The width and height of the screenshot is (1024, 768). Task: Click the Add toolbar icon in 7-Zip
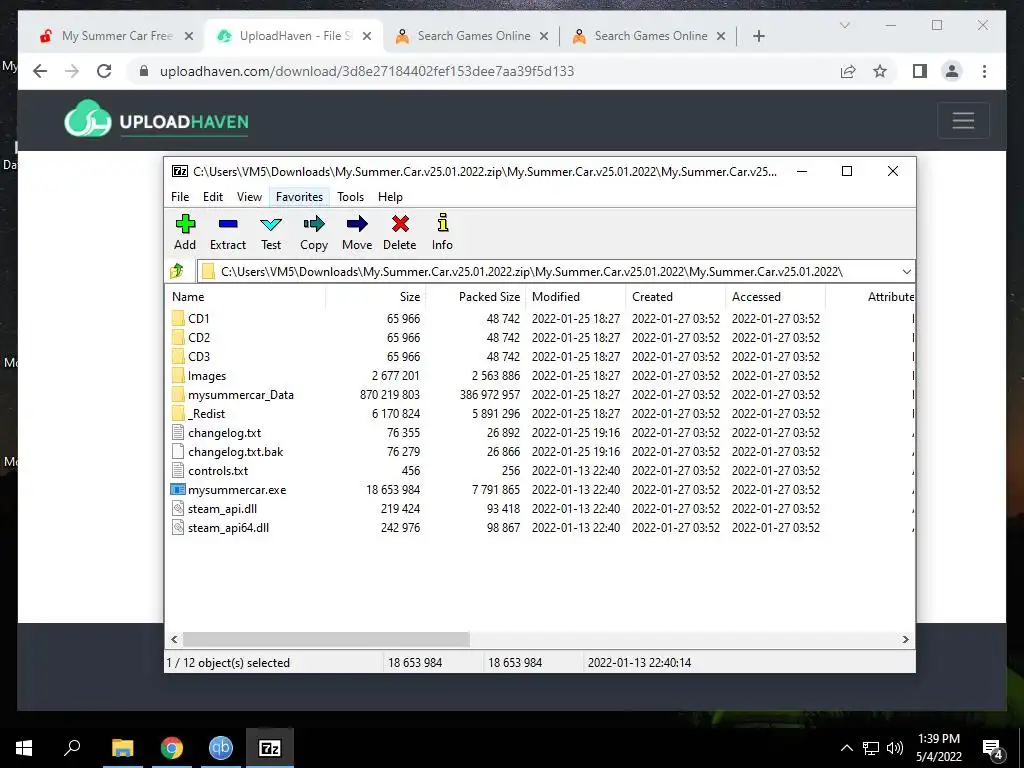point(185,224)
